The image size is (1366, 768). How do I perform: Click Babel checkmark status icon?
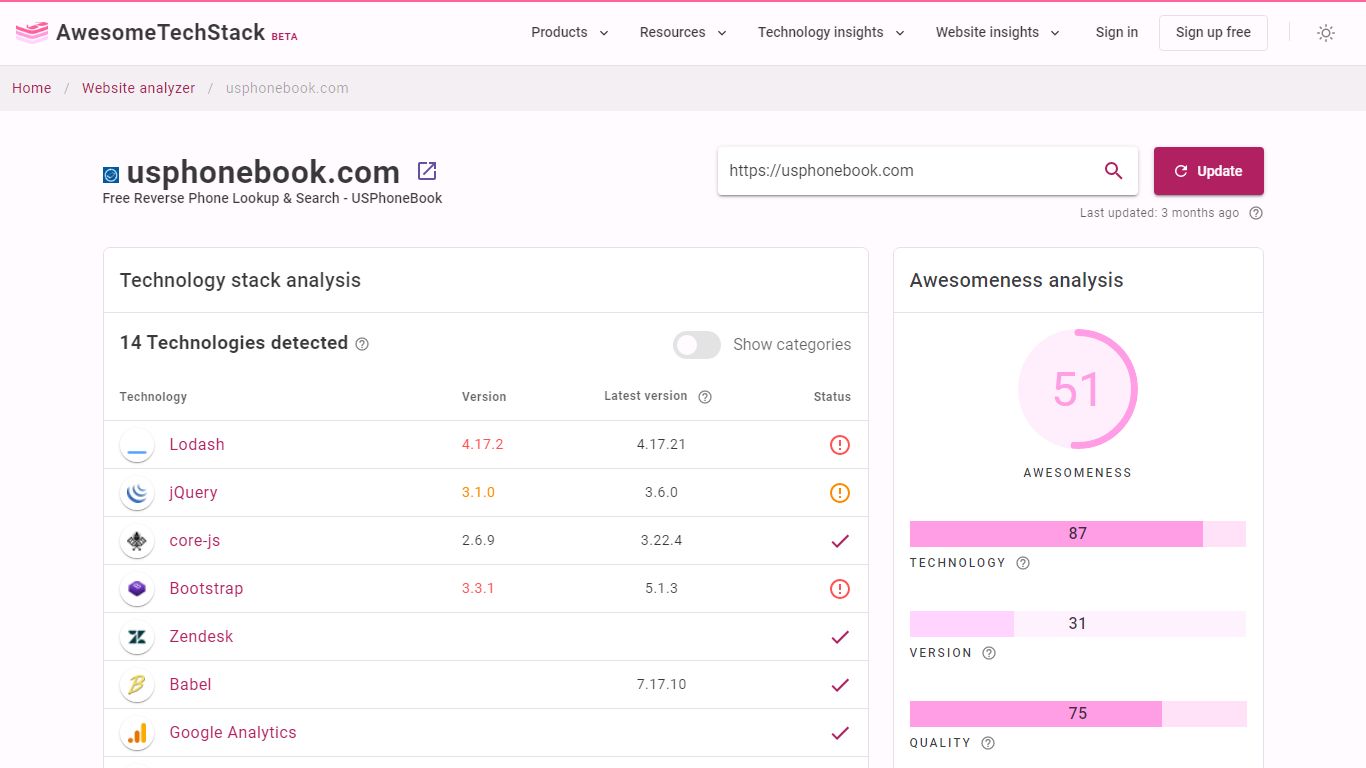click(x=840, y=685)
